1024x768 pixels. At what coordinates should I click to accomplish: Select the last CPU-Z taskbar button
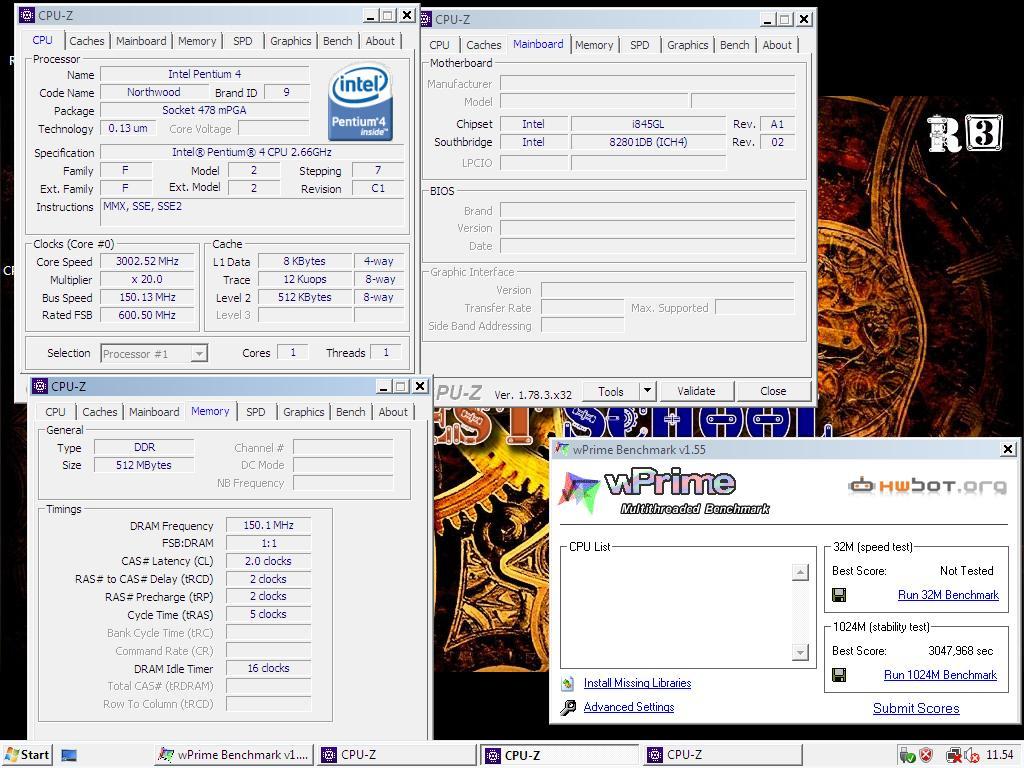point(722,755)
